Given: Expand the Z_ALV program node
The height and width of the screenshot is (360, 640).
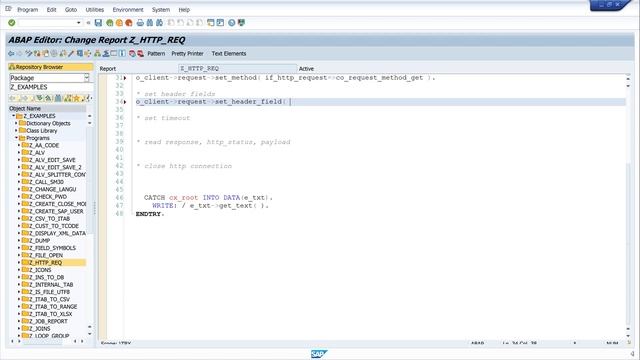Looking at the screenshot, I should (x=19, y=153).
